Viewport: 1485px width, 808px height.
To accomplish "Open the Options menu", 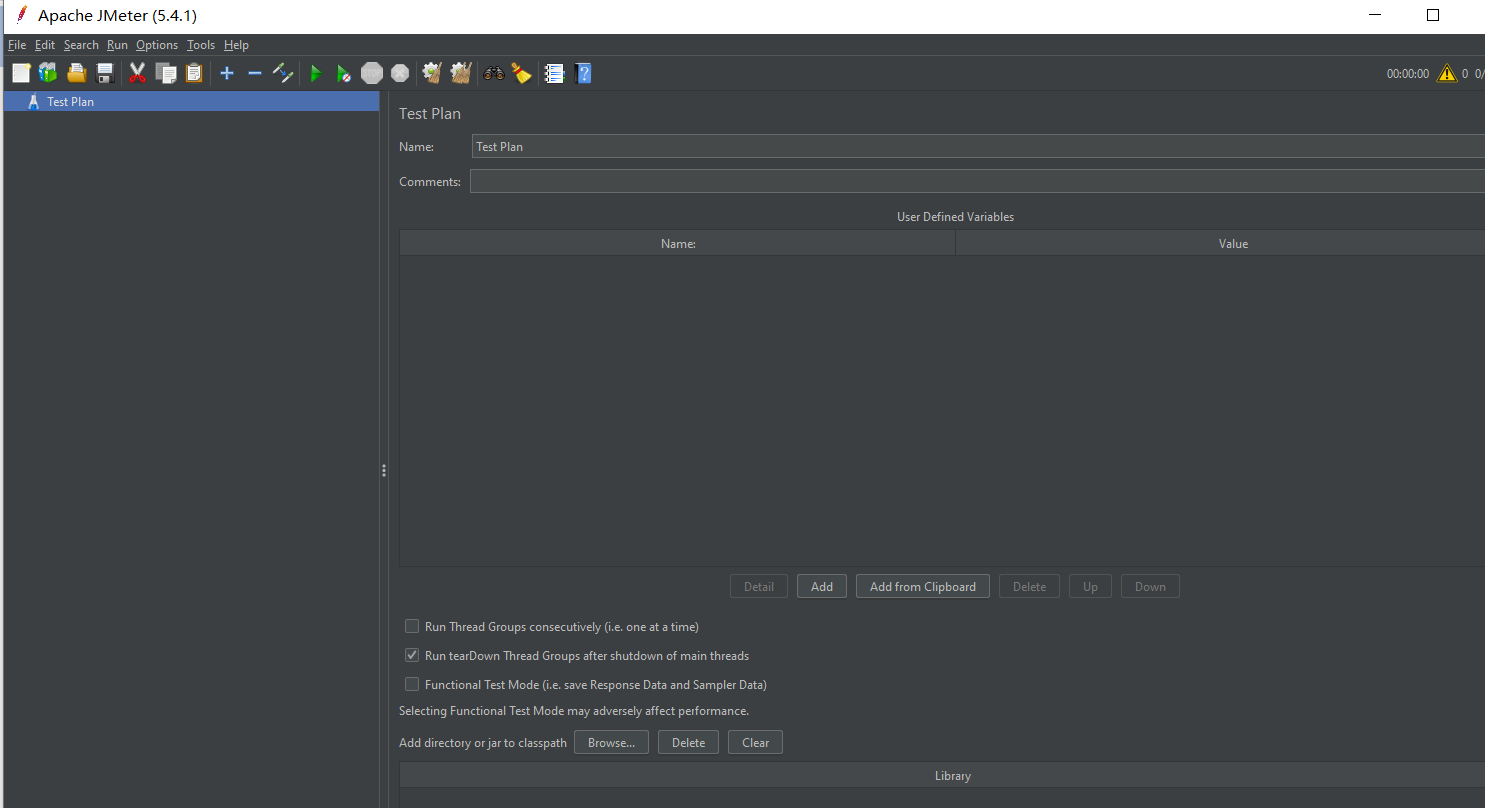I will 157,45.
